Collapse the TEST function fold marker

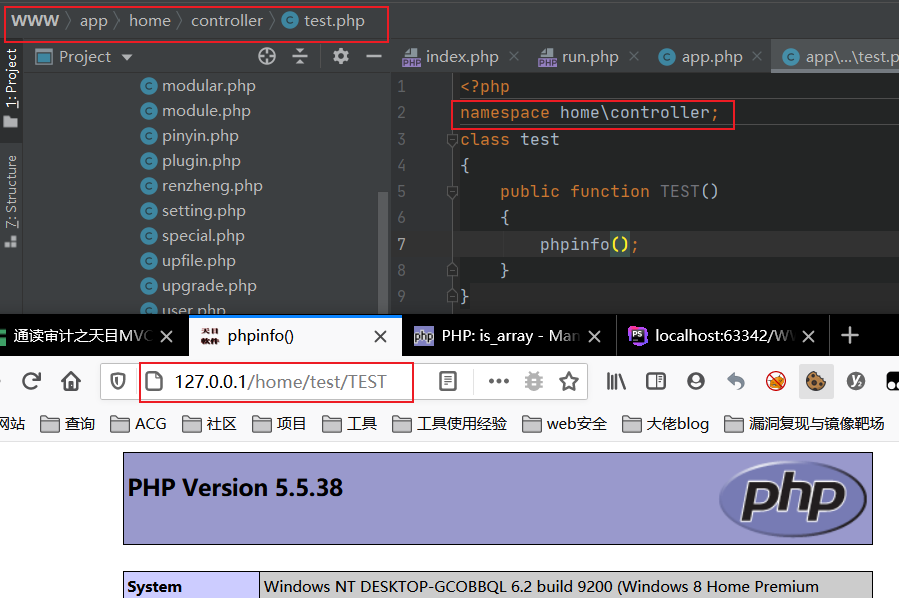[x=452, y=191]
